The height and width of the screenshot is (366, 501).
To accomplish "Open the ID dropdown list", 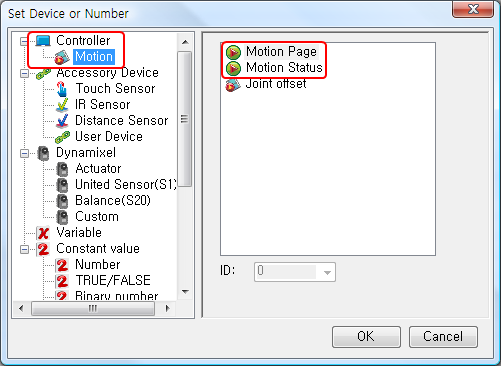I will pyautogui.click(x=327, y=272).
